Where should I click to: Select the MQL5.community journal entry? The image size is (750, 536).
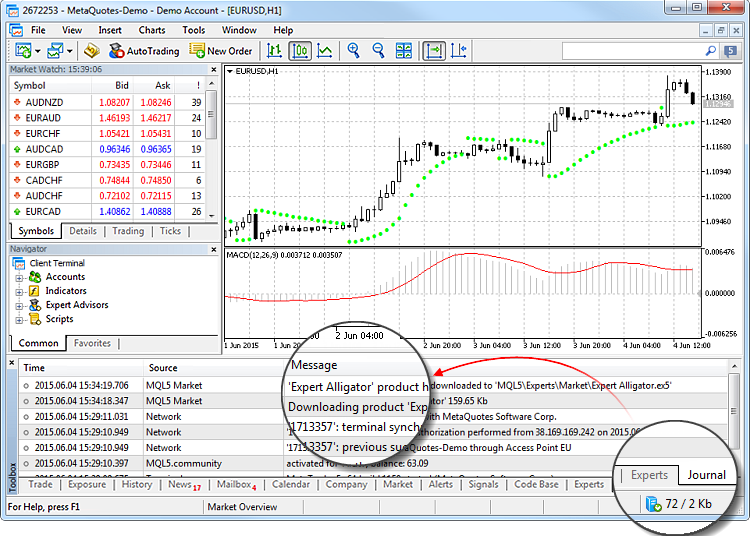tap(373, 463)
